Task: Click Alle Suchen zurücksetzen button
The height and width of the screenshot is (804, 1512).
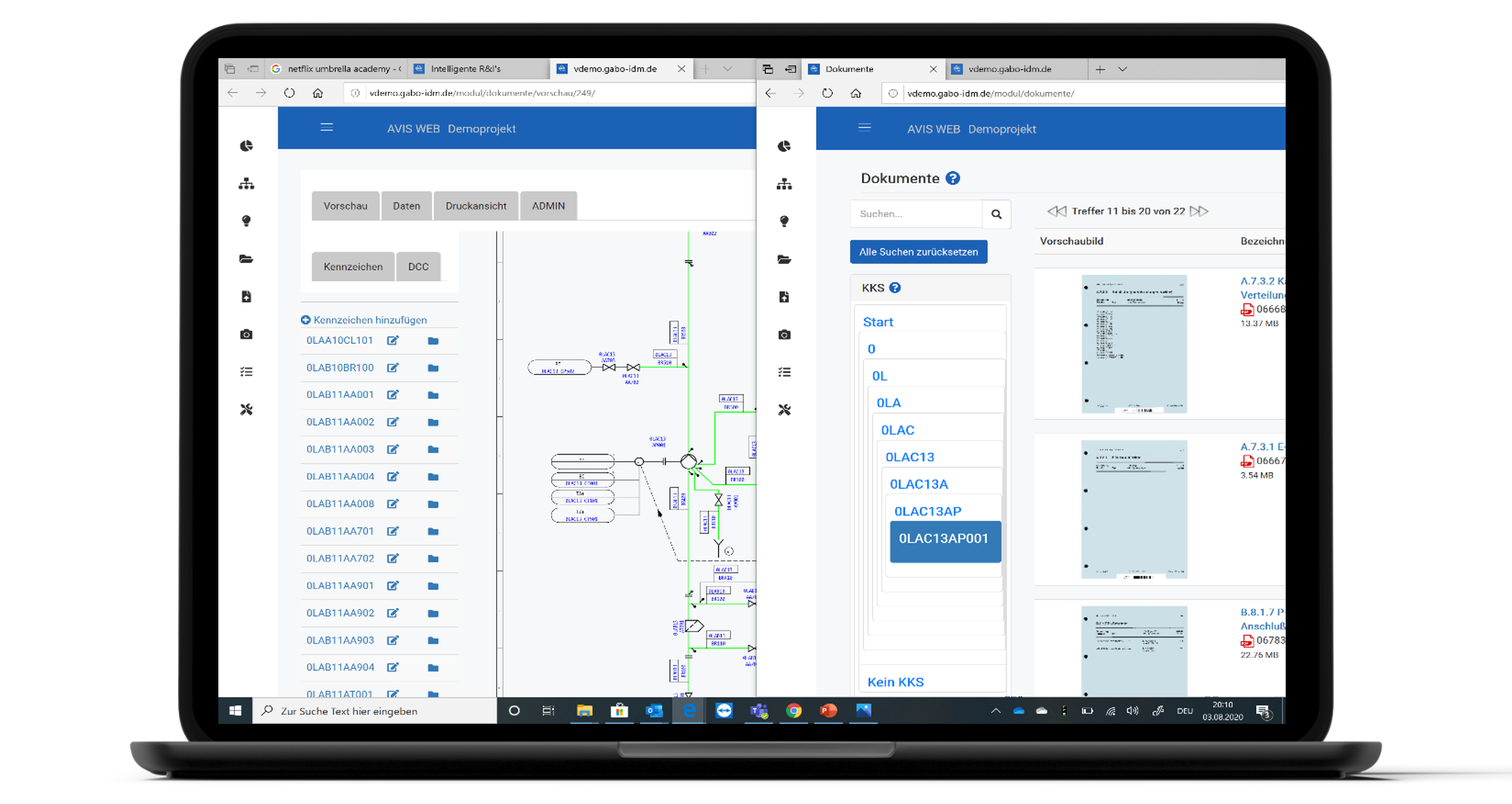Action: (x=918, y=252)
